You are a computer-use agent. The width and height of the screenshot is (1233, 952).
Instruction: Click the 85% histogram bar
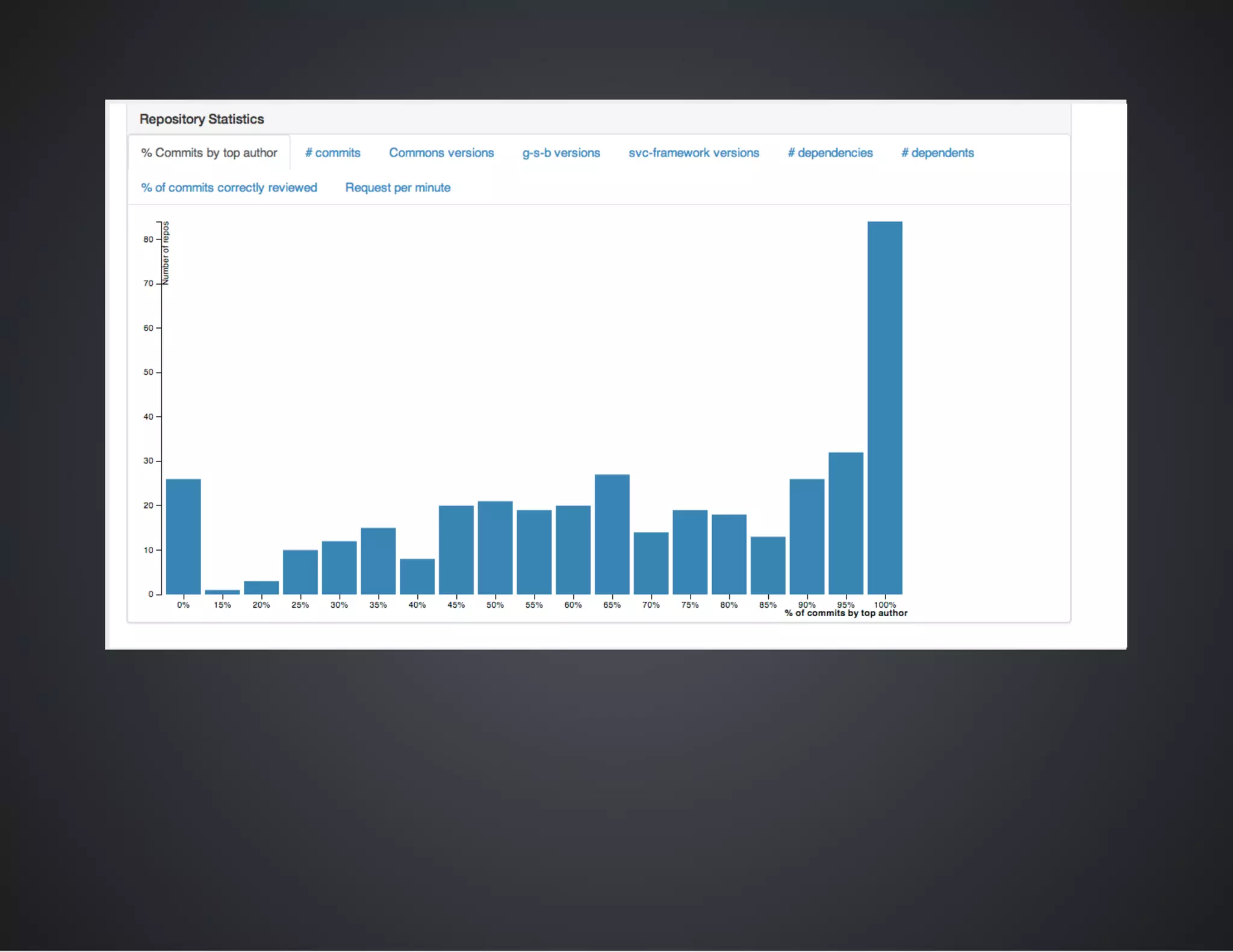point(768,566)
